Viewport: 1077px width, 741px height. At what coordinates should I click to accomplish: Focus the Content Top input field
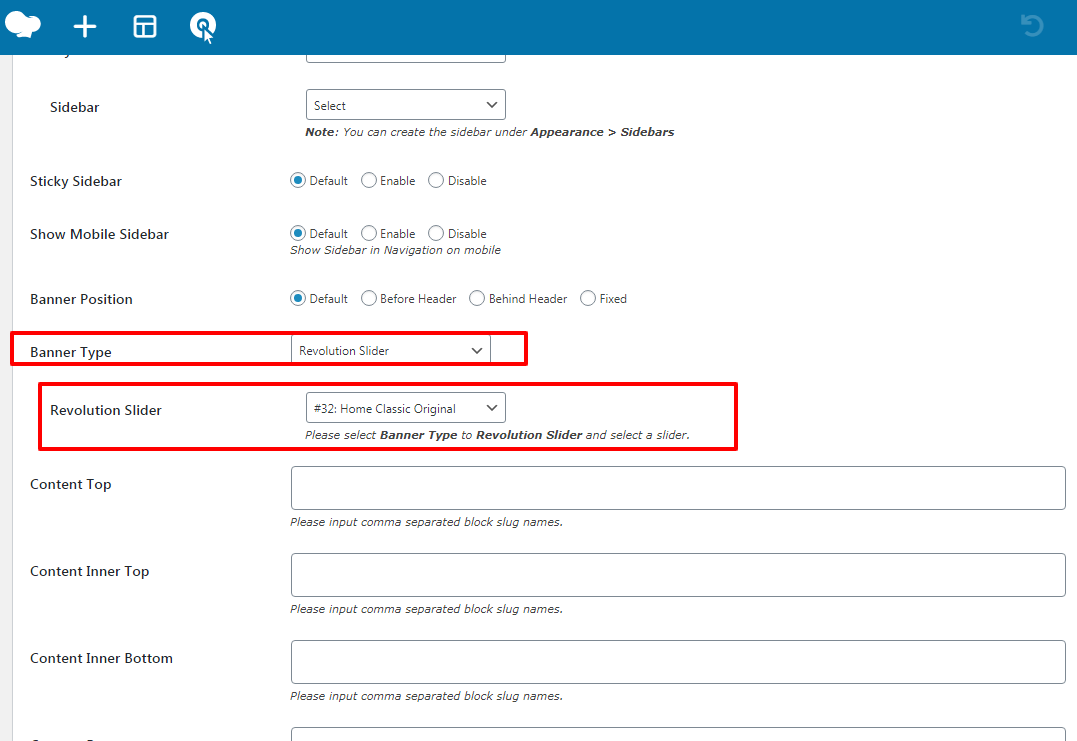click(x=678, y=488)
